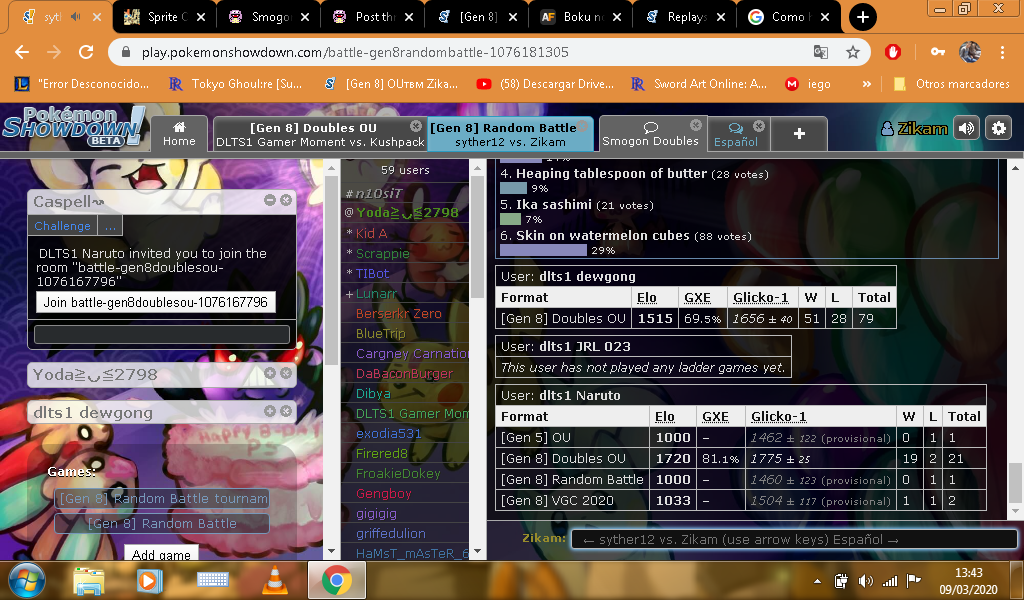Open the taskbar clock and date
Image resolution: width=1024 pixels, height=600 pixels.
tap(968, 580)
